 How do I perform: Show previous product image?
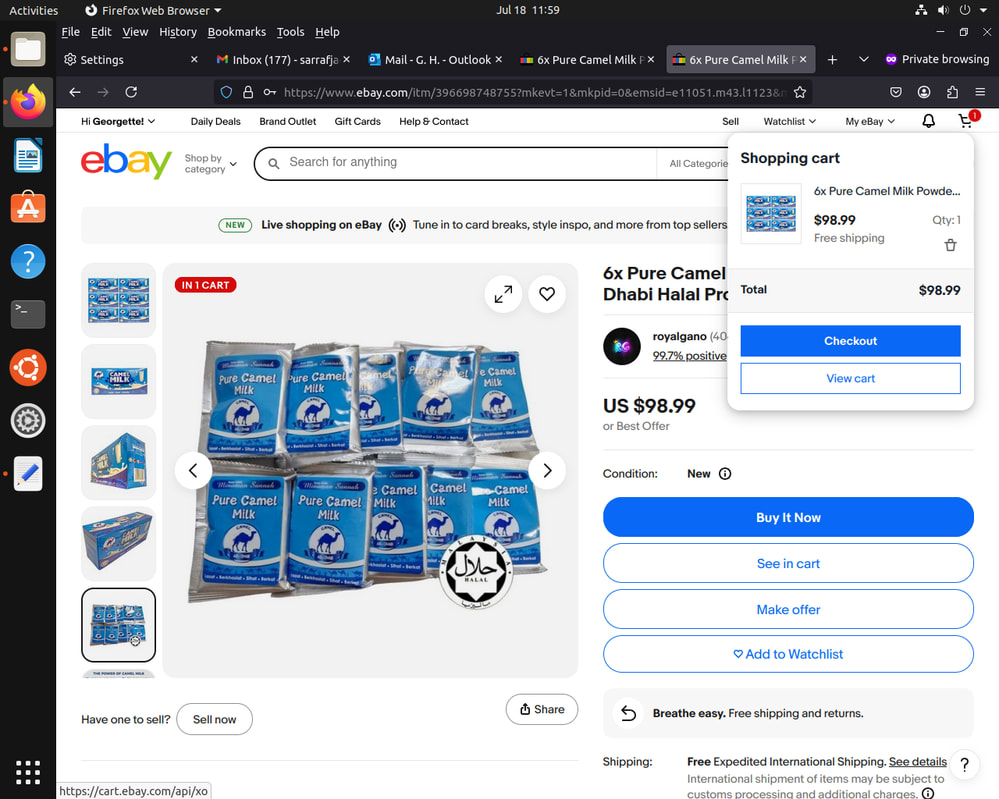(x=193, y=470)
